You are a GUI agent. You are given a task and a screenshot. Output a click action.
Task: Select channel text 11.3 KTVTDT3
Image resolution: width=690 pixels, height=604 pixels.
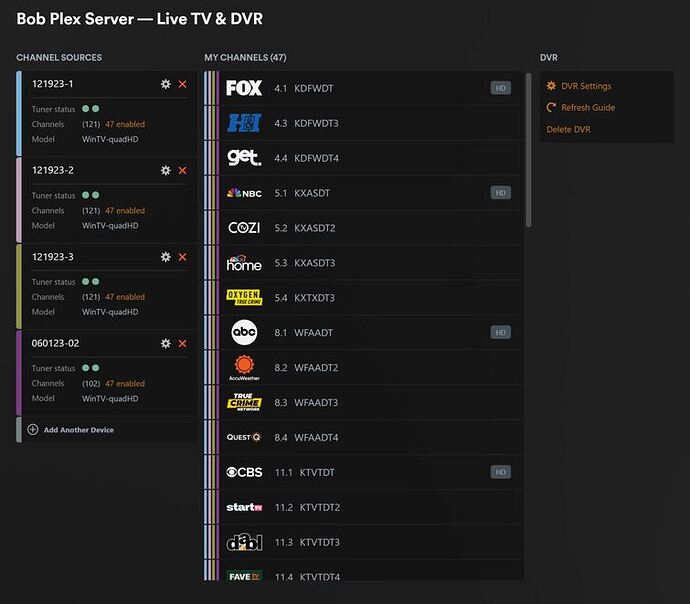[307, 542]
